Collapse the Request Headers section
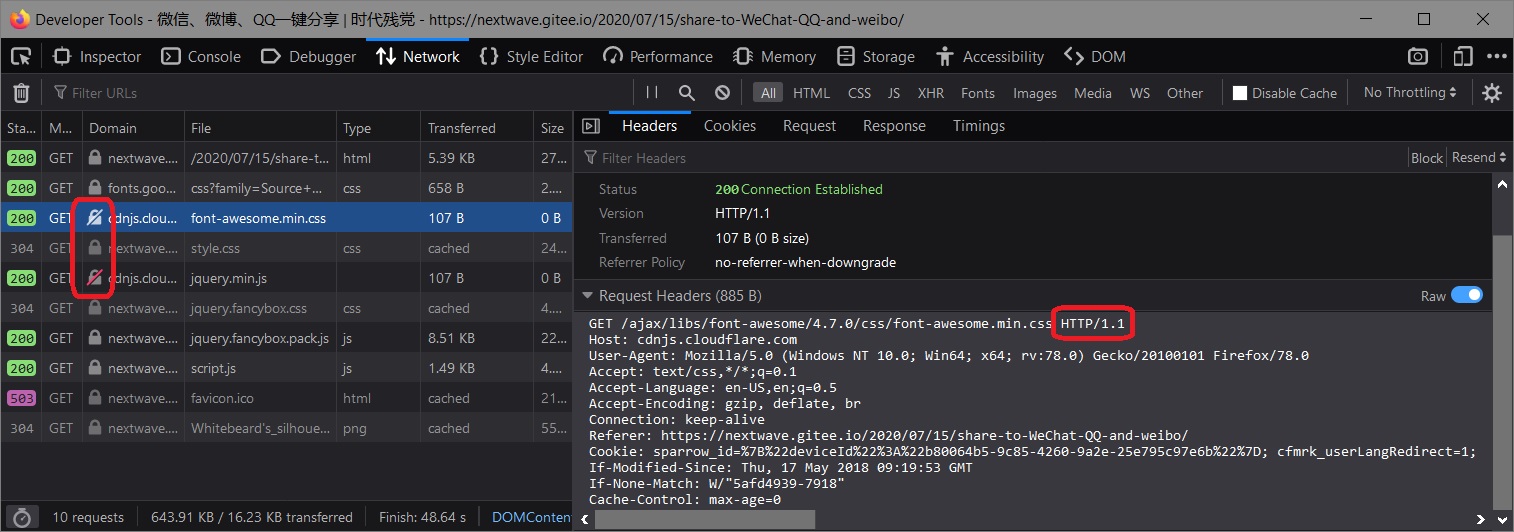 pyautogui.click(x=588, y=296)
